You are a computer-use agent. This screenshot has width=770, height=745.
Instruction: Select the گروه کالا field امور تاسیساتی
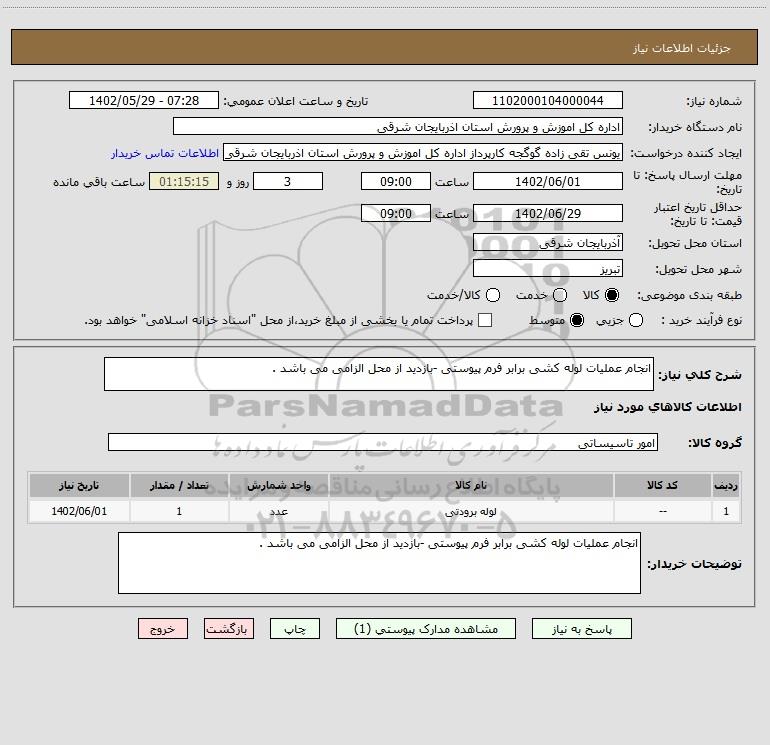click(x=383, y=442)
